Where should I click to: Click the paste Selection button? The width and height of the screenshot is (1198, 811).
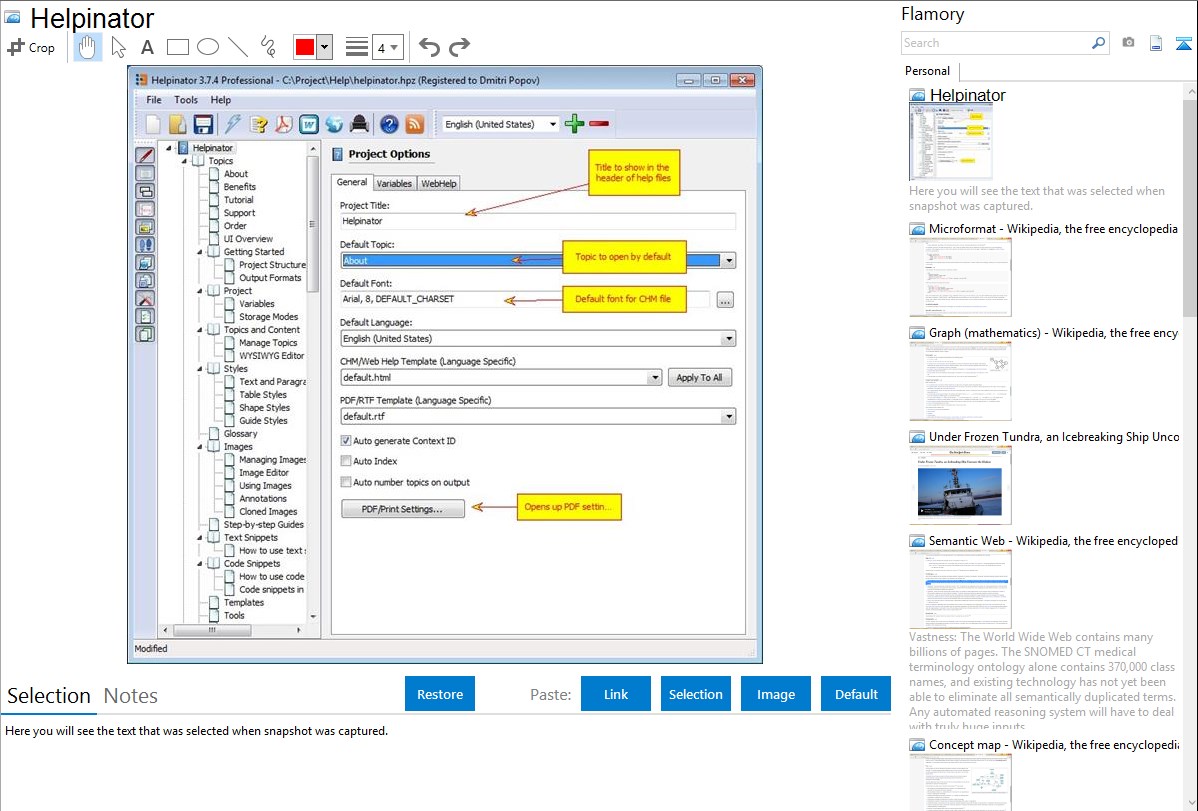(x=695, y=694)
